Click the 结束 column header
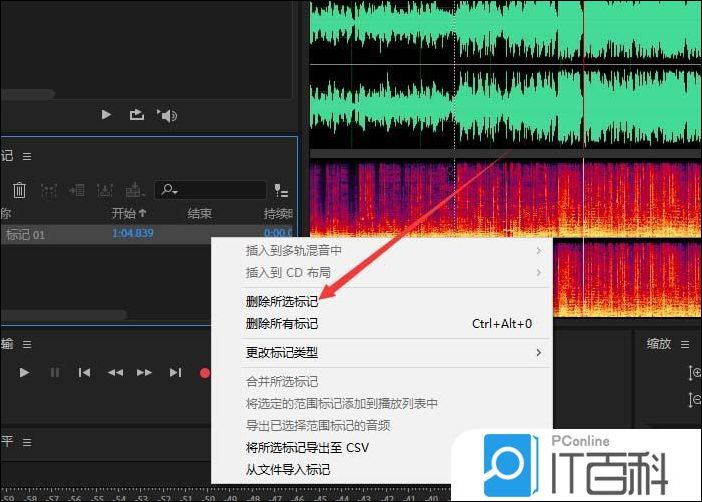Image resolution: width=702 pixels, height=502 pixels. (200, 214)
